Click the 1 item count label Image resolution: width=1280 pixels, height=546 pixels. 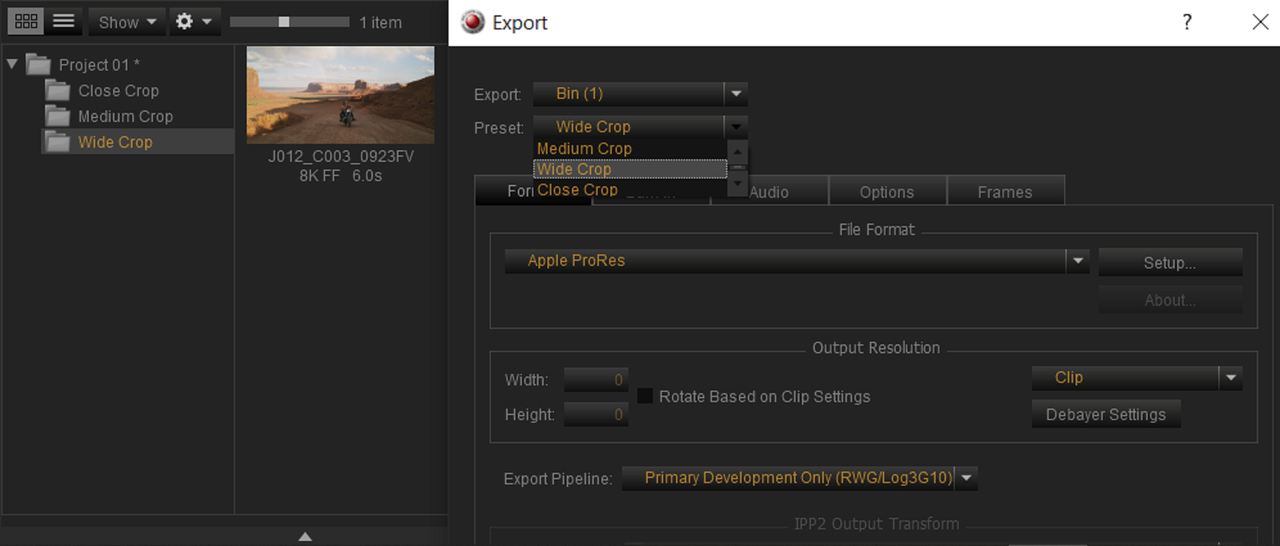(381, 22)
